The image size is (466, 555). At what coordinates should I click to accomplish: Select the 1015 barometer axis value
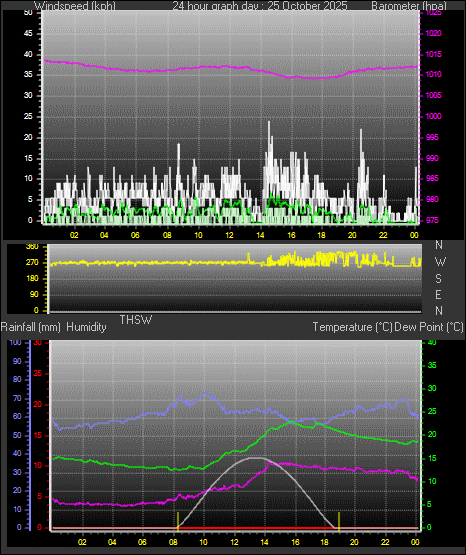coord(433,54)
